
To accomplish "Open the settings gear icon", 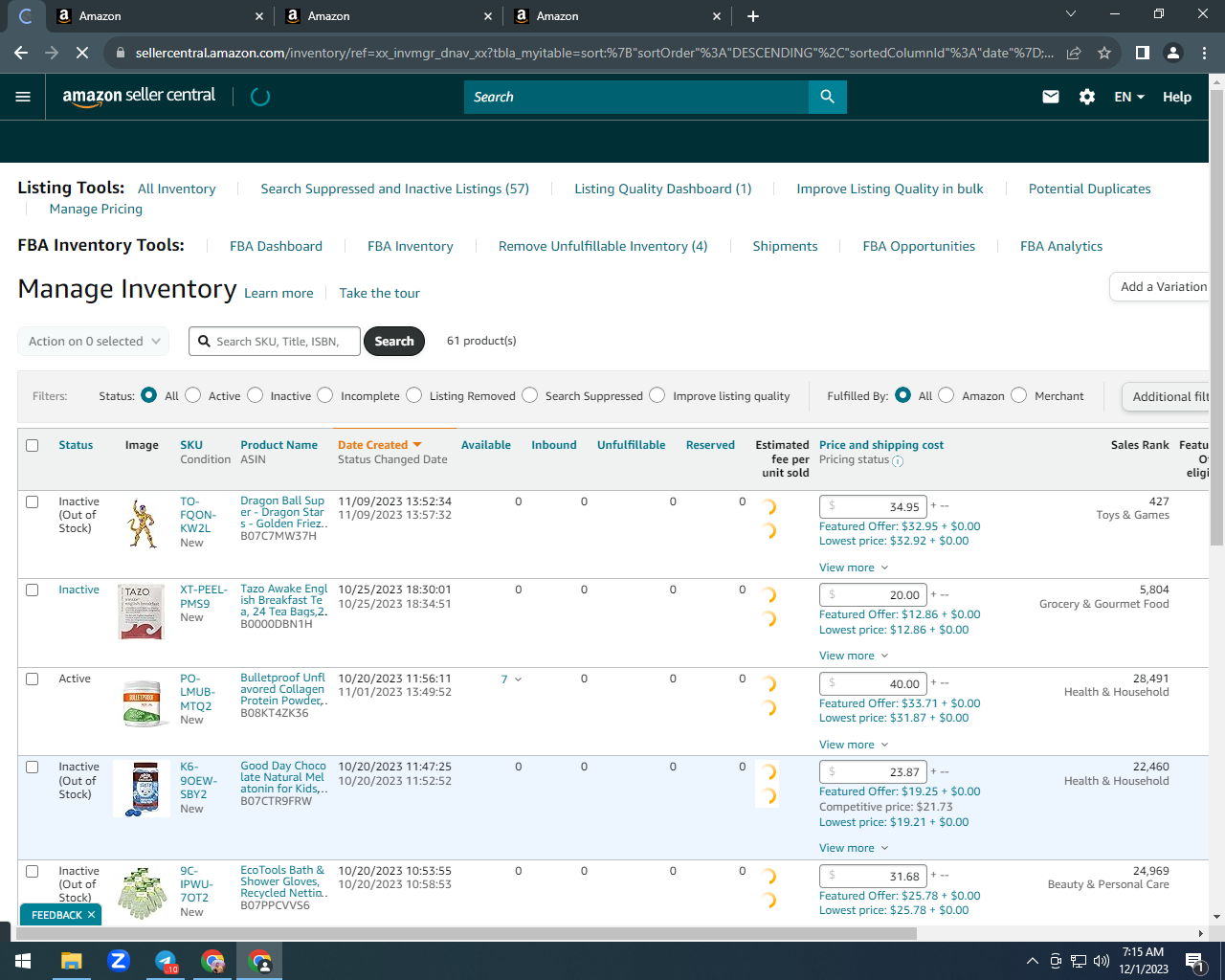I will coord(1087,97).
